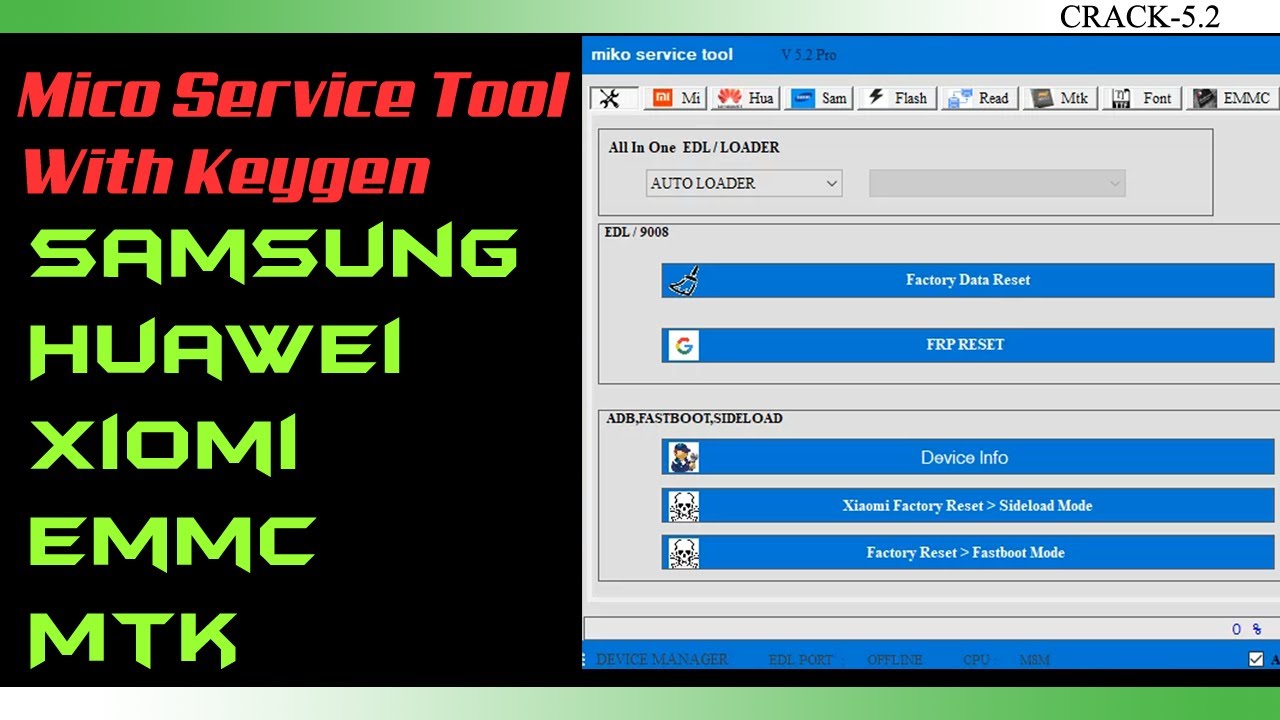Click the EDL / 9008 group label

pos(637,232)
